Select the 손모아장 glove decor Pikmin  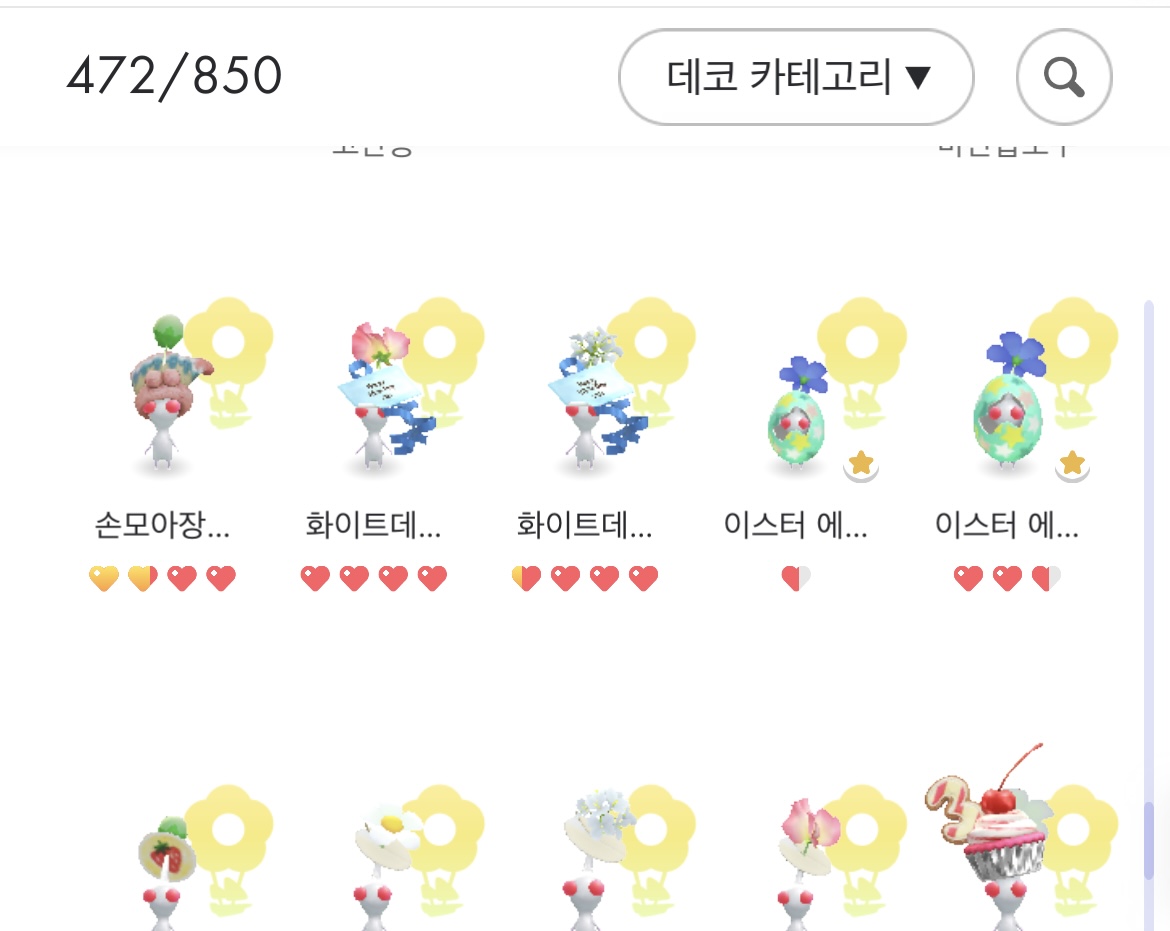pos(170,394)
